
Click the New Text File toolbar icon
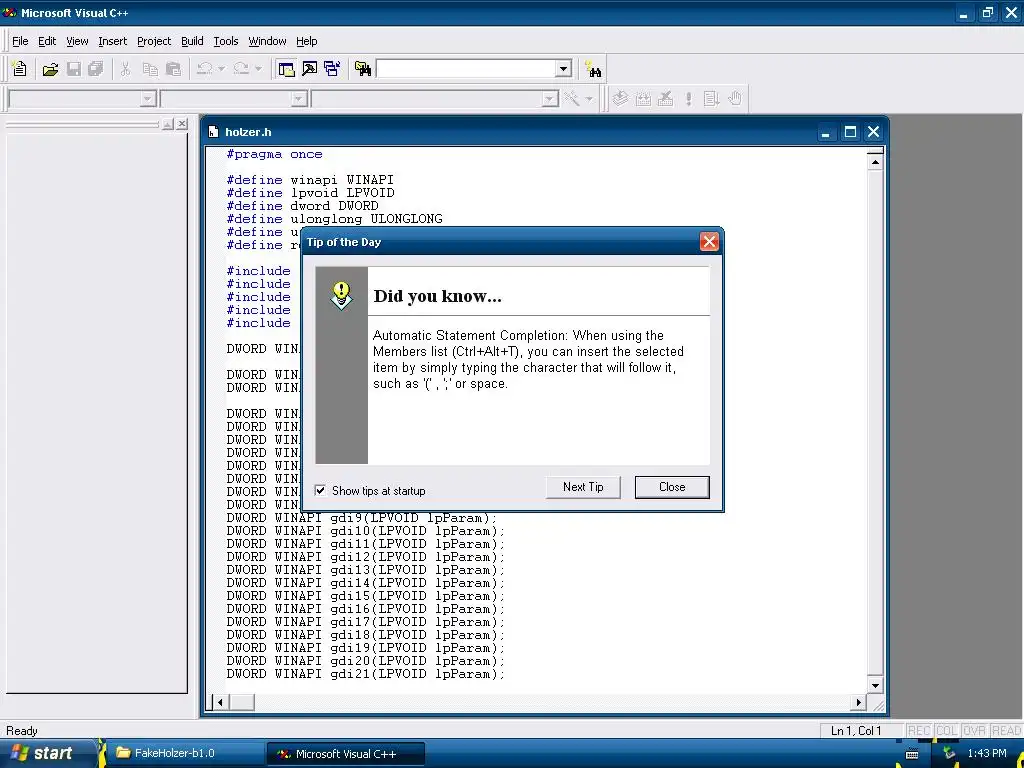click(20, 69)
